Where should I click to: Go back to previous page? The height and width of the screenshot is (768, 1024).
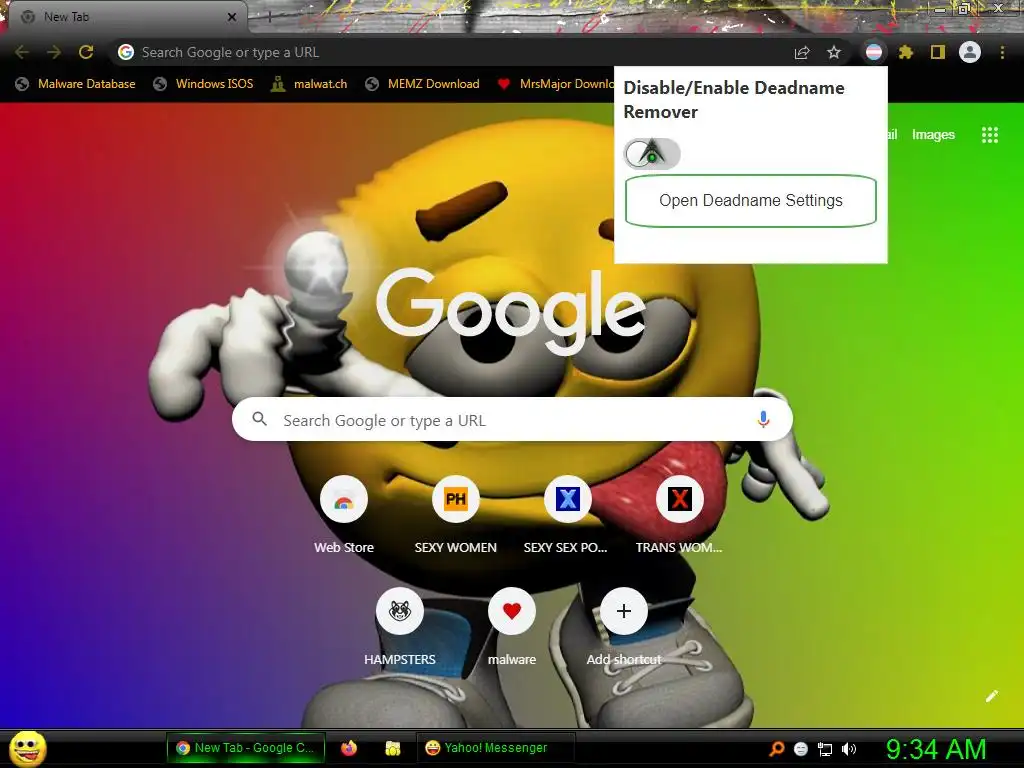tap(22, 52)
